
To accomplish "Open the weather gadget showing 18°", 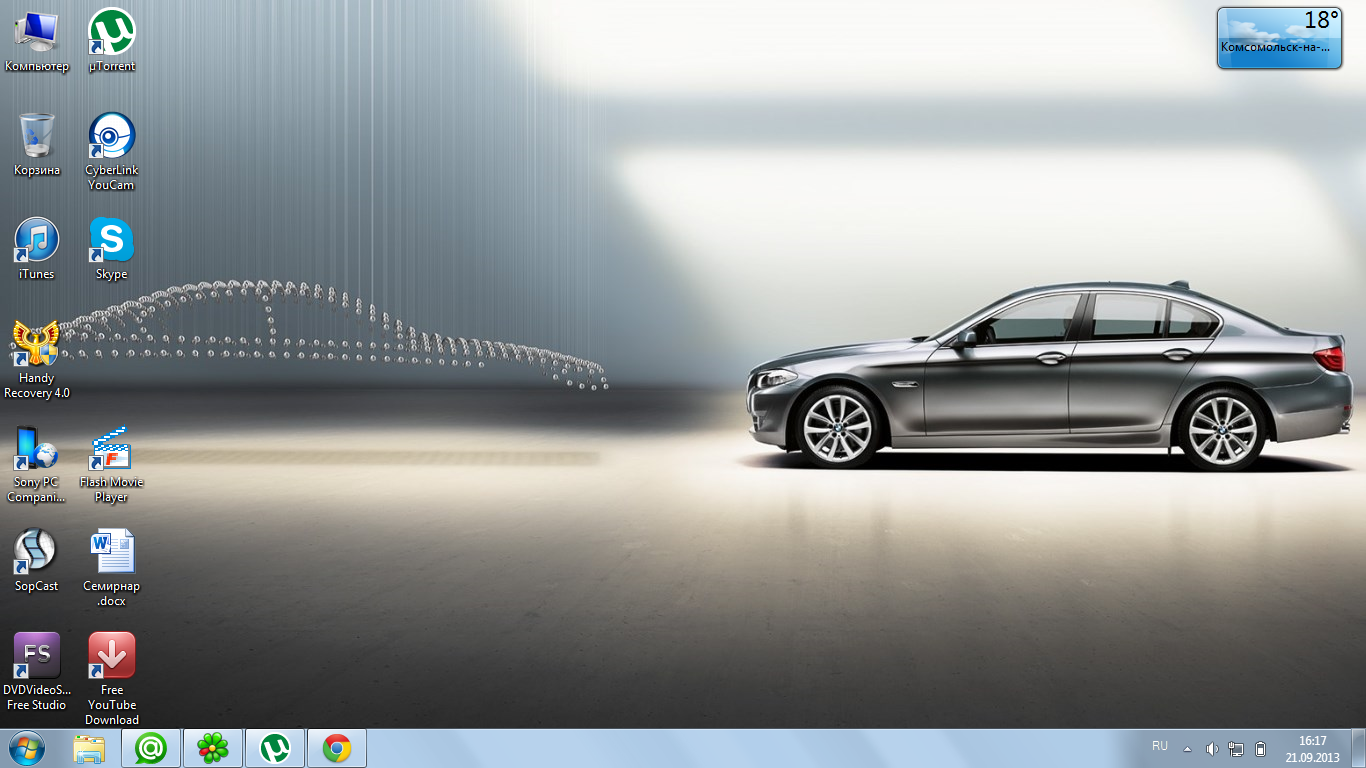I will click(1279, 38).
